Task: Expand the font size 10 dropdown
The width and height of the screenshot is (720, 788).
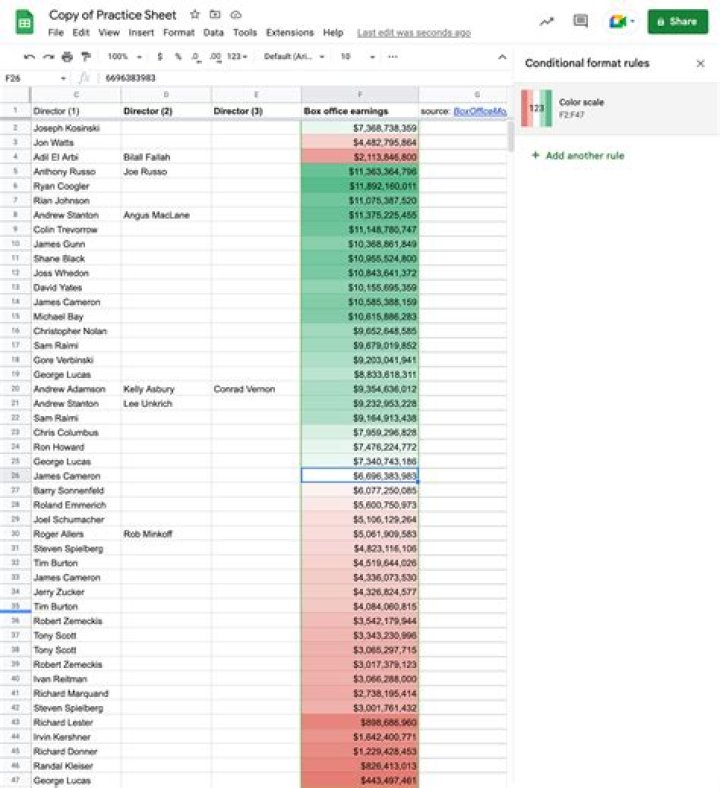Action: [358, 57]
